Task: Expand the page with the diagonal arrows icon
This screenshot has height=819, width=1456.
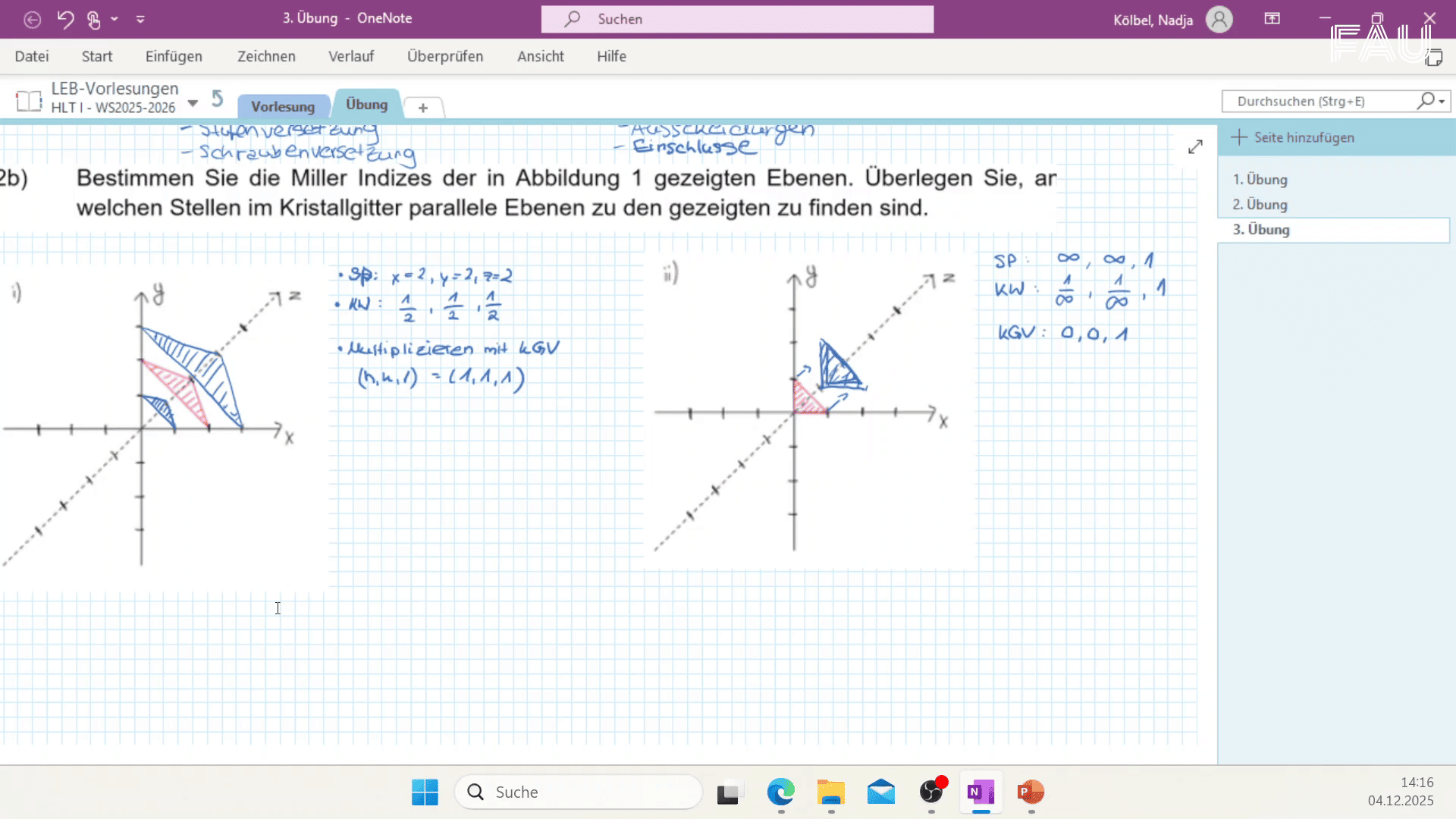Action: 1196,146
